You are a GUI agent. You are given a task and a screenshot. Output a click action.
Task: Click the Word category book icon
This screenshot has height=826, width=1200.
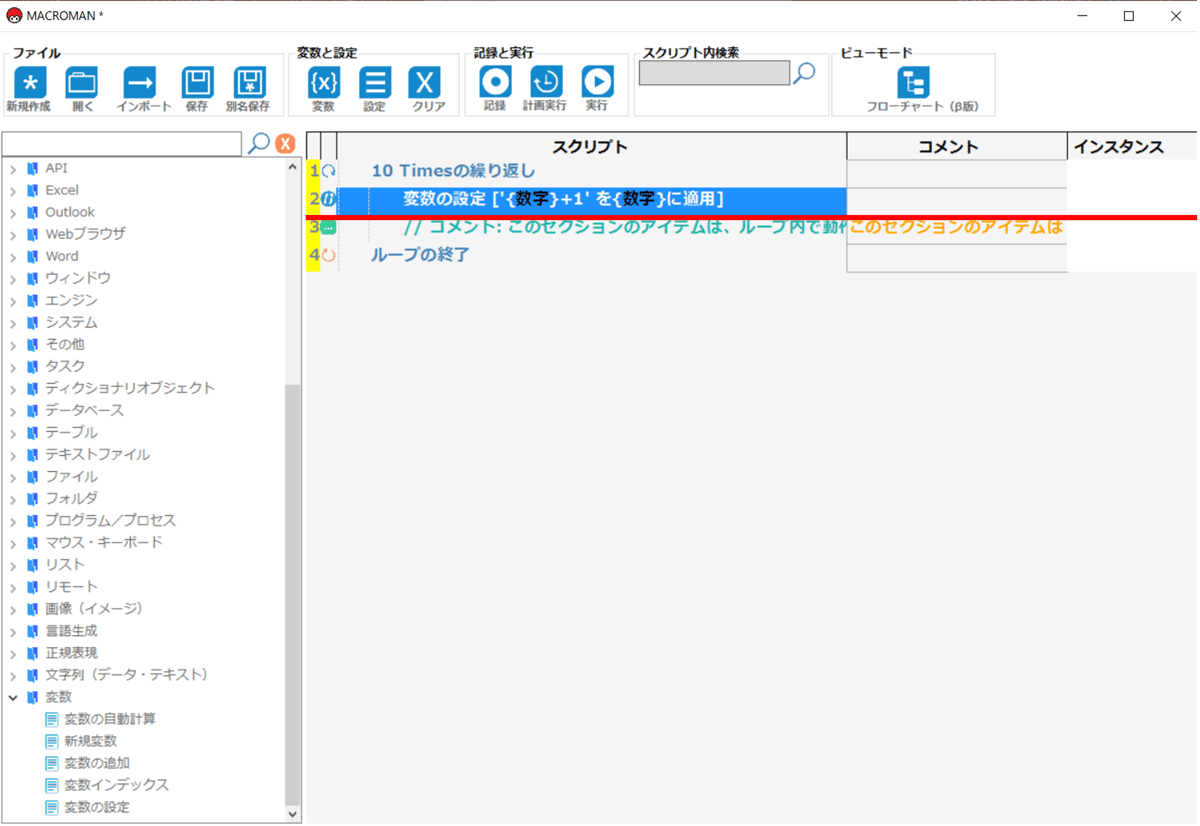33,256
